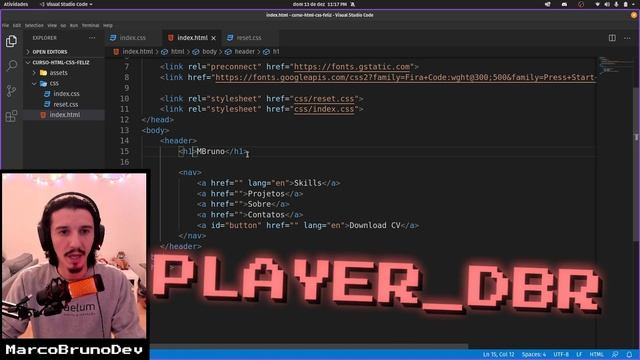Image resolution: width=640 pixels, height=360 pixels.
Task: Open the system menu arrow in top bar
Action: tap(634, 4)
